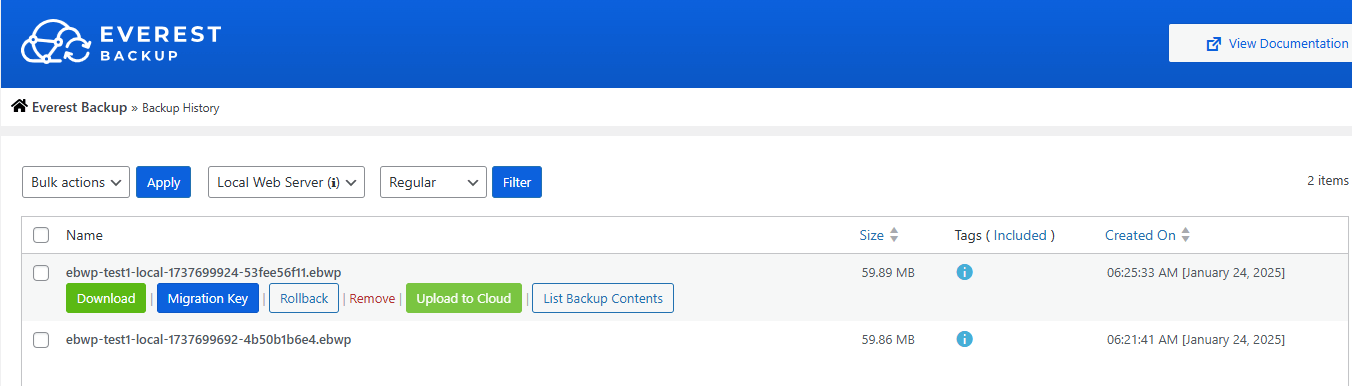The image size is (1352, 386).
Task: Sort by Created On arrow icon
Action: [x=1186, y=235]
